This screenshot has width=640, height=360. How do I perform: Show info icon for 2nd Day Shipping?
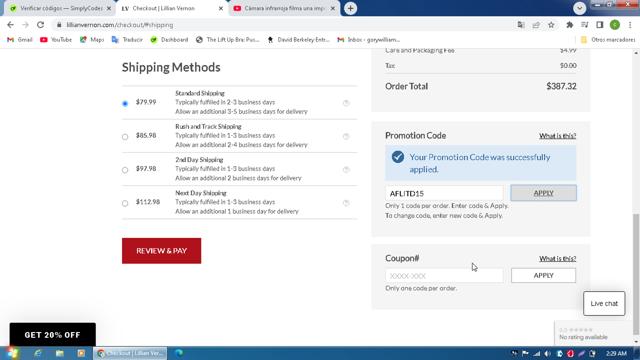click(346, 169)
